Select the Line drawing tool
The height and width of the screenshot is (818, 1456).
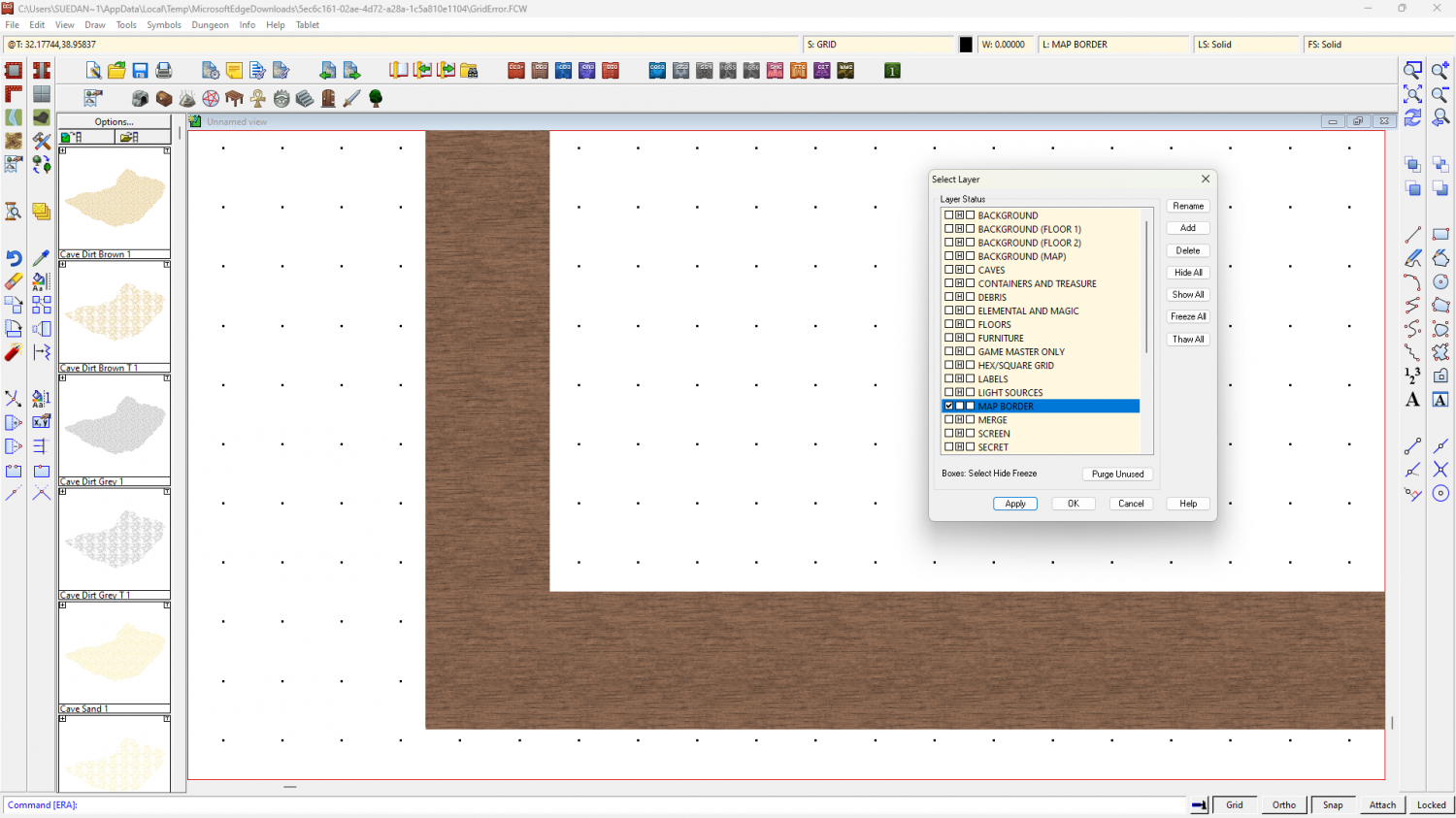1413,235
